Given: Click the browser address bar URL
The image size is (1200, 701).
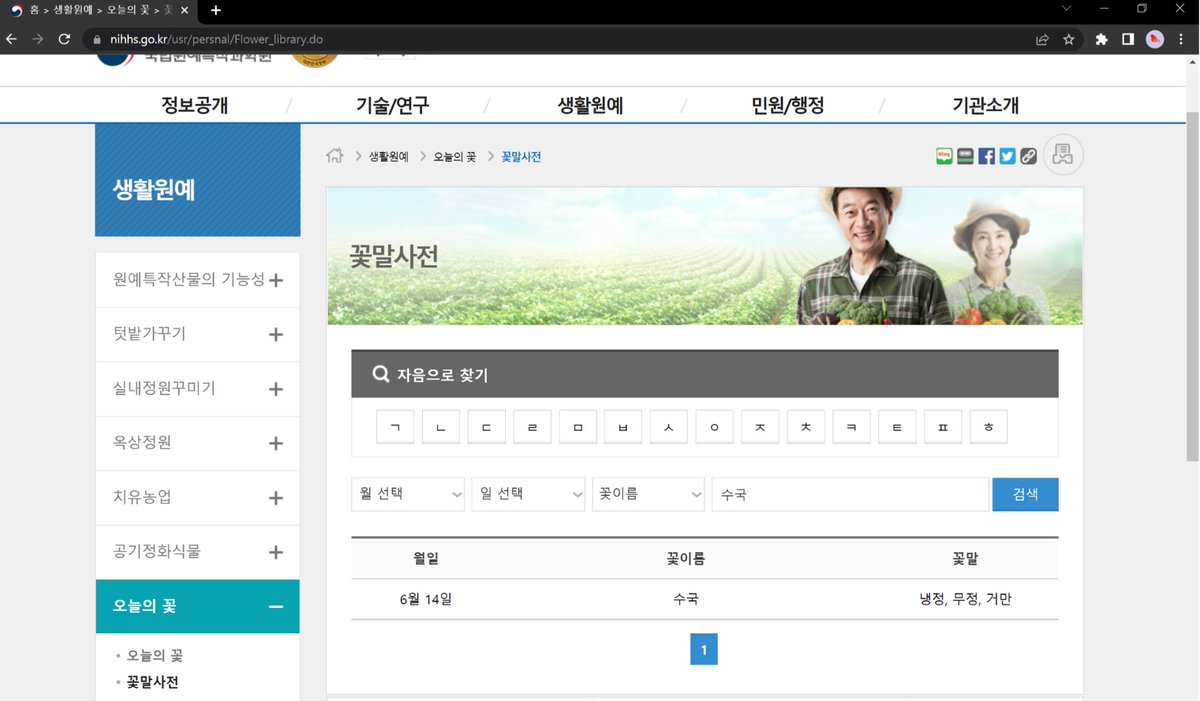Looking at the screenshot, I should (x=216, y=39).
